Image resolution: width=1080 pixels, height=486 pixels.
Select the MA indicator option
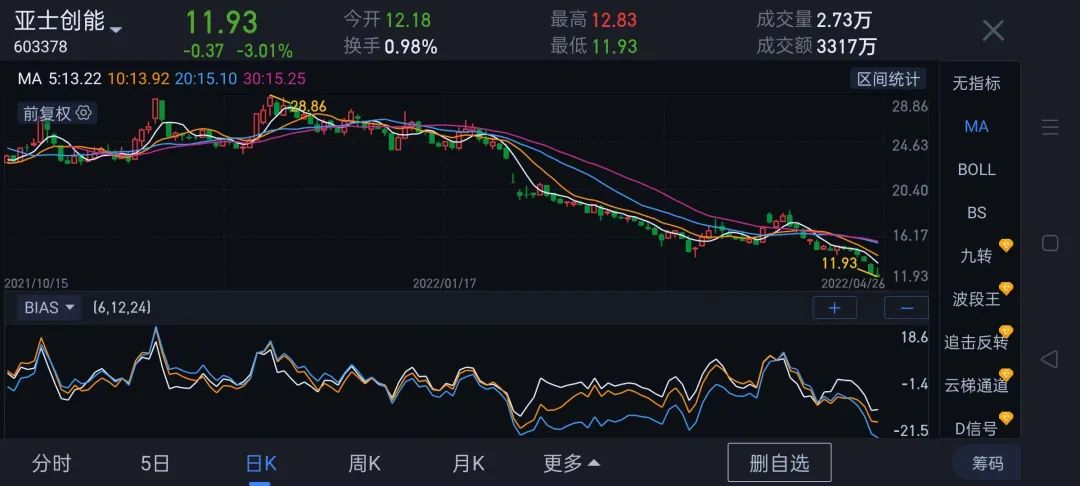coord(976,126)
